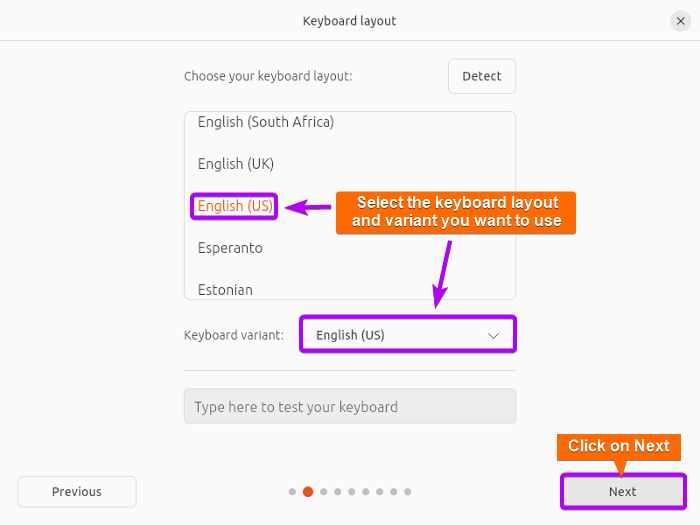Close the Keyboard layout window
700x525 pixels.
(x=680, y=21)
